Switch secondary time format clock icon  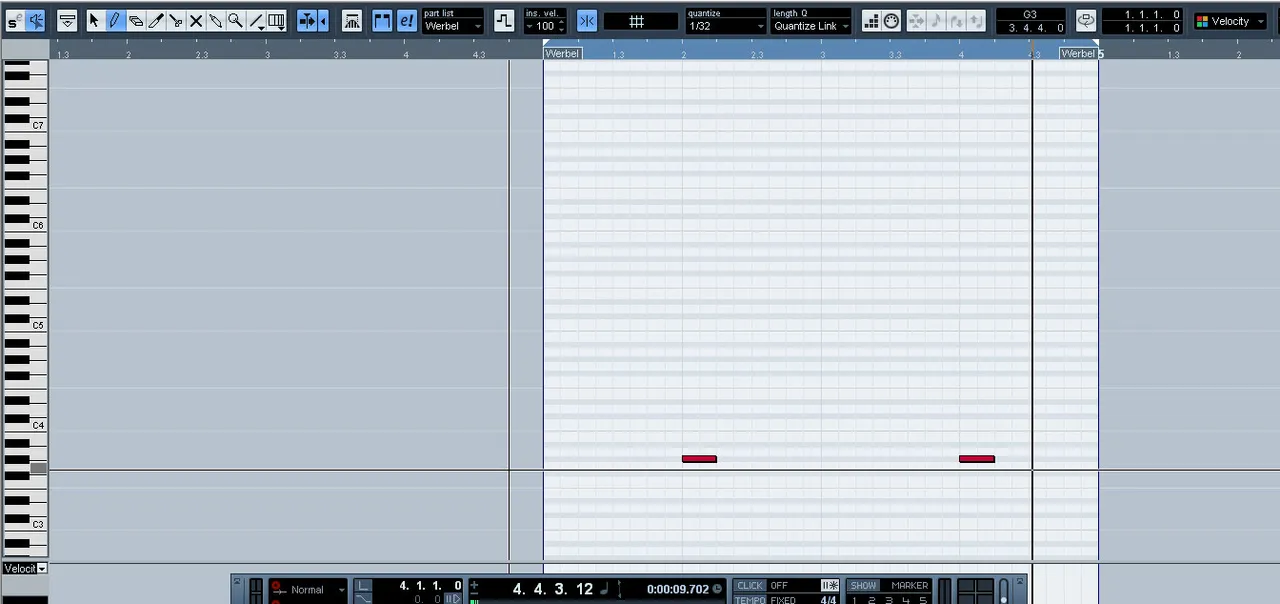[x=717, y=589]
